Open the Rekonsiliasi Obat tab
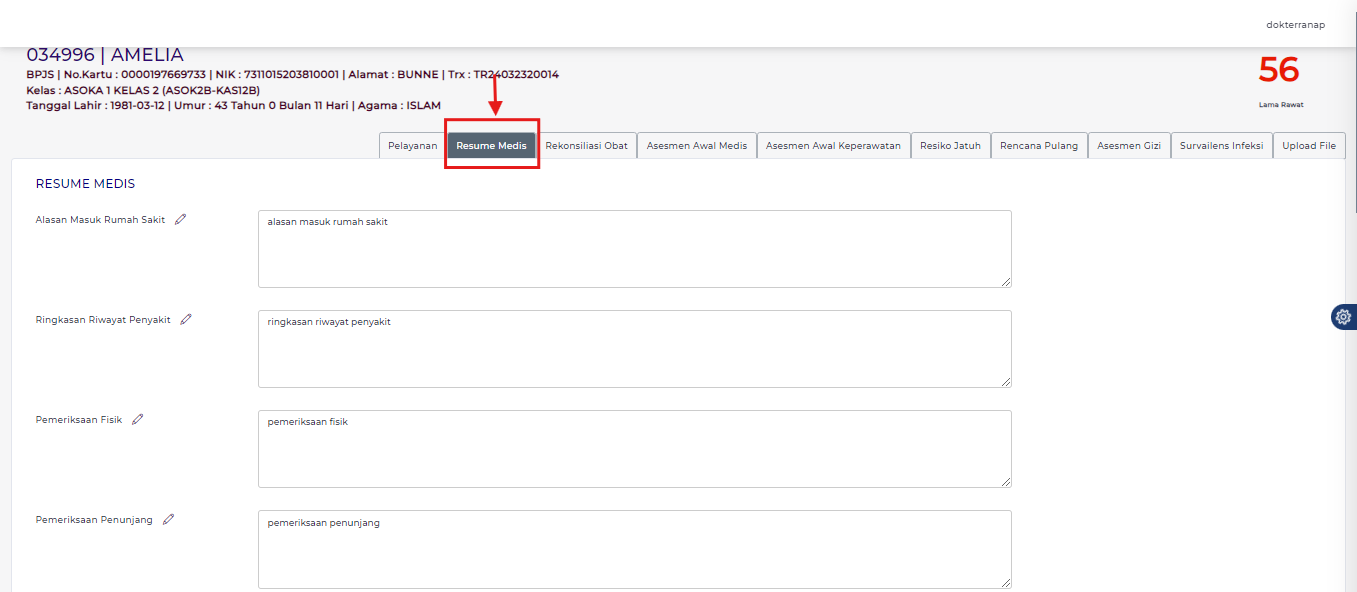1357x592 pixels. pyautogui.click(x=586, y=146)
